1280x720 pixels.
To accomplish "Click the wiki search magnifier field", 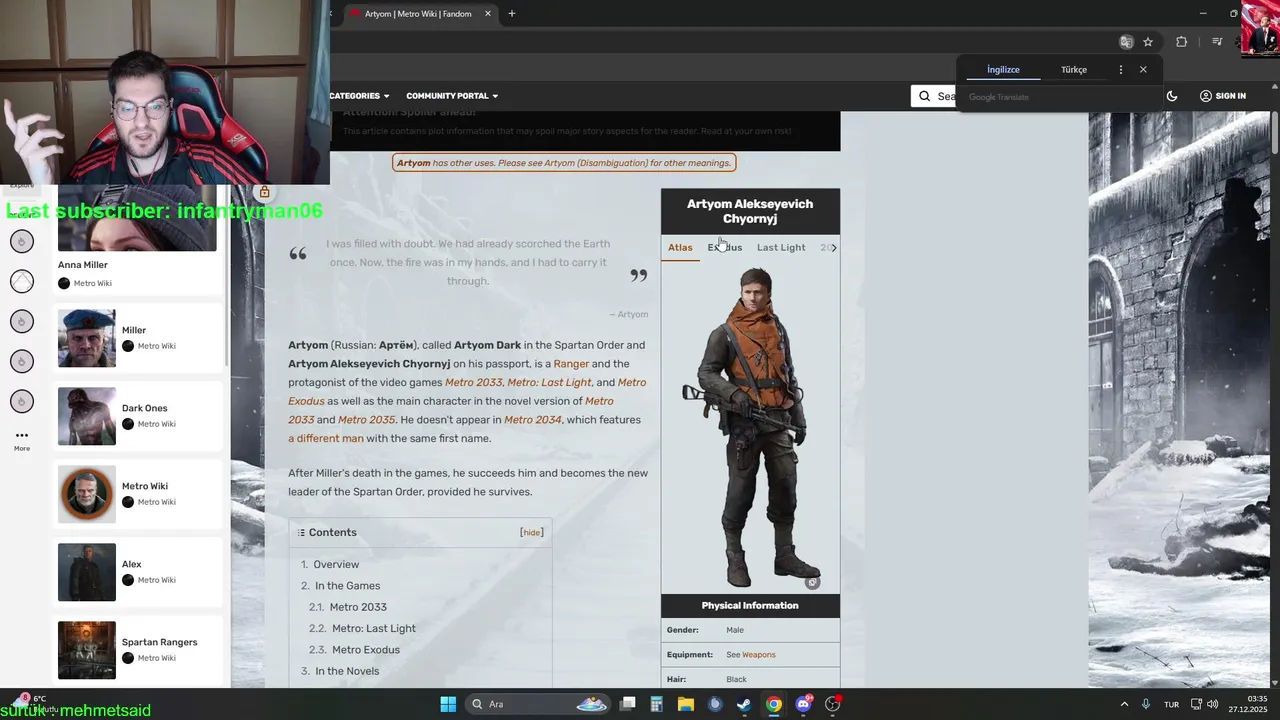I will [935, 96].
